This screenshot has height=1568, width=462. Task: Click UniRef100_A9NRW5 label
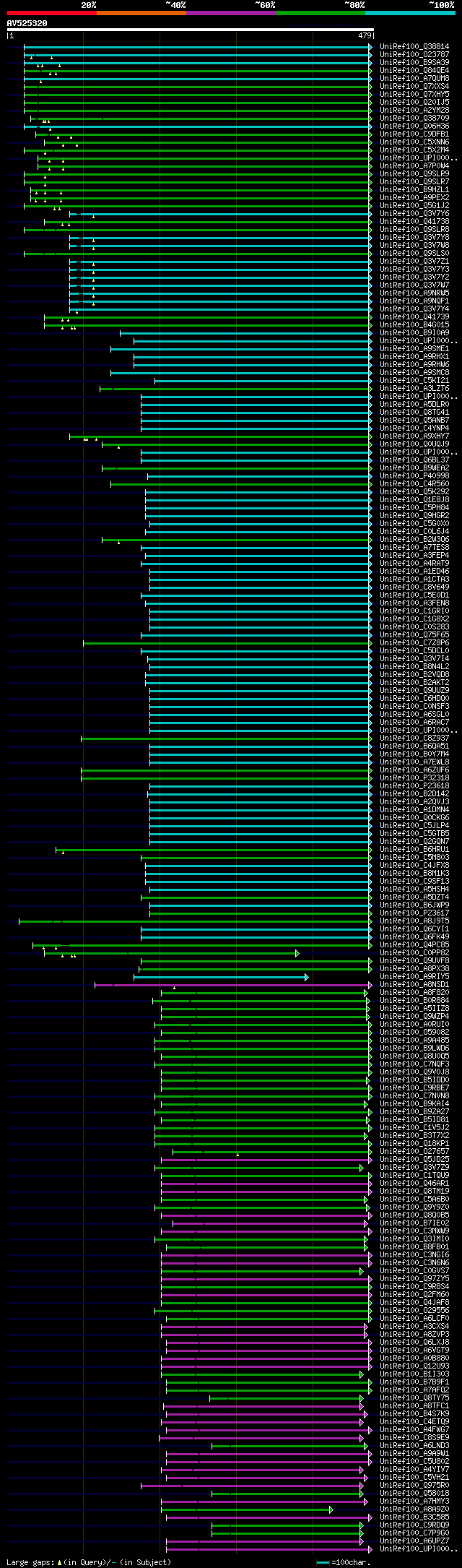click(414, 293)
